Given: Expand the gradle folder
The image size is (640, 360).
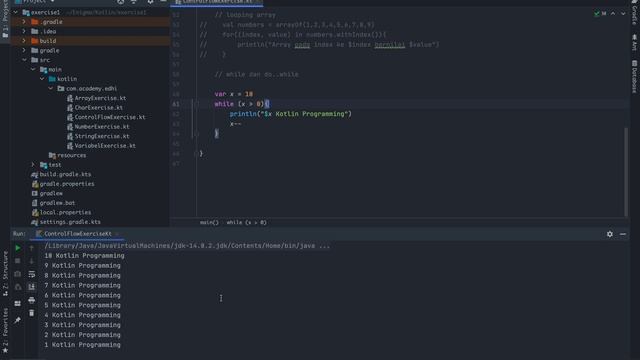Looking at the screenshot, I should (x=24, y=50).
